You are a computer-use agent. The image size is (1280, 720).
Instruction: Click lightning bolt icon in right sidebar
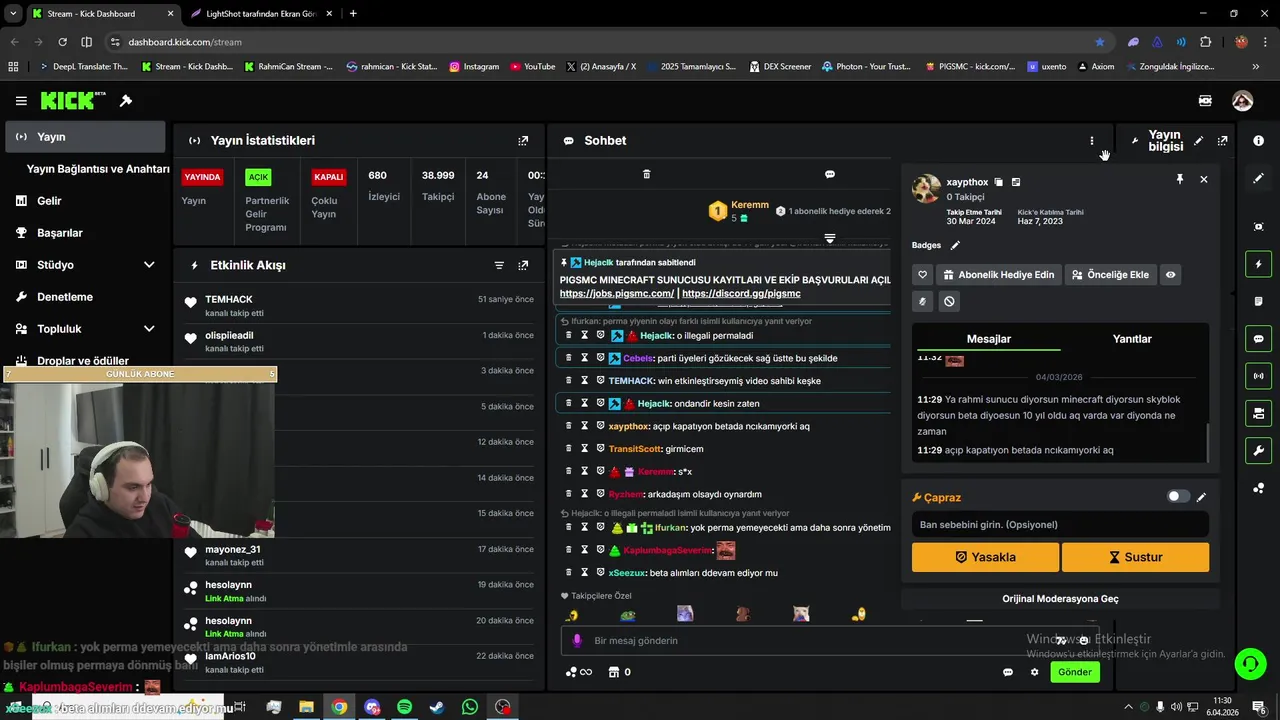(x=1258, y=264)
